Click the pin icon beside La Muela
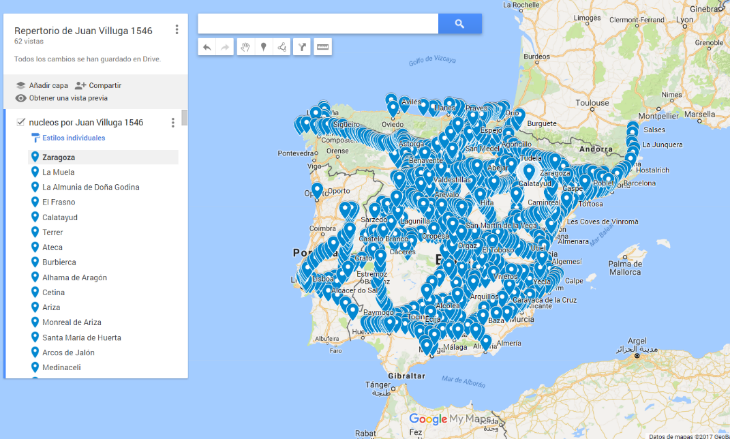 35,172
